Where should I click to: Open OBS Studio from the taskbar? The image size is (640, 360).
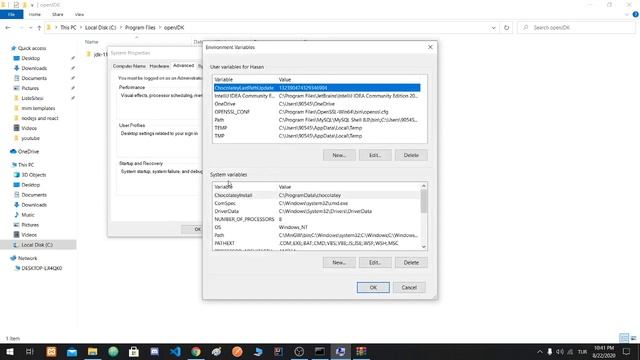(299, 351)
